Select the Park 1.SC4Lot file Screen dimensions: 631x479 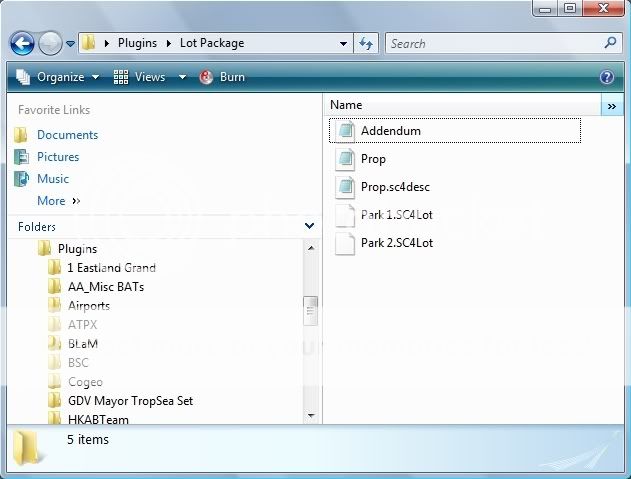pos(396,215)
